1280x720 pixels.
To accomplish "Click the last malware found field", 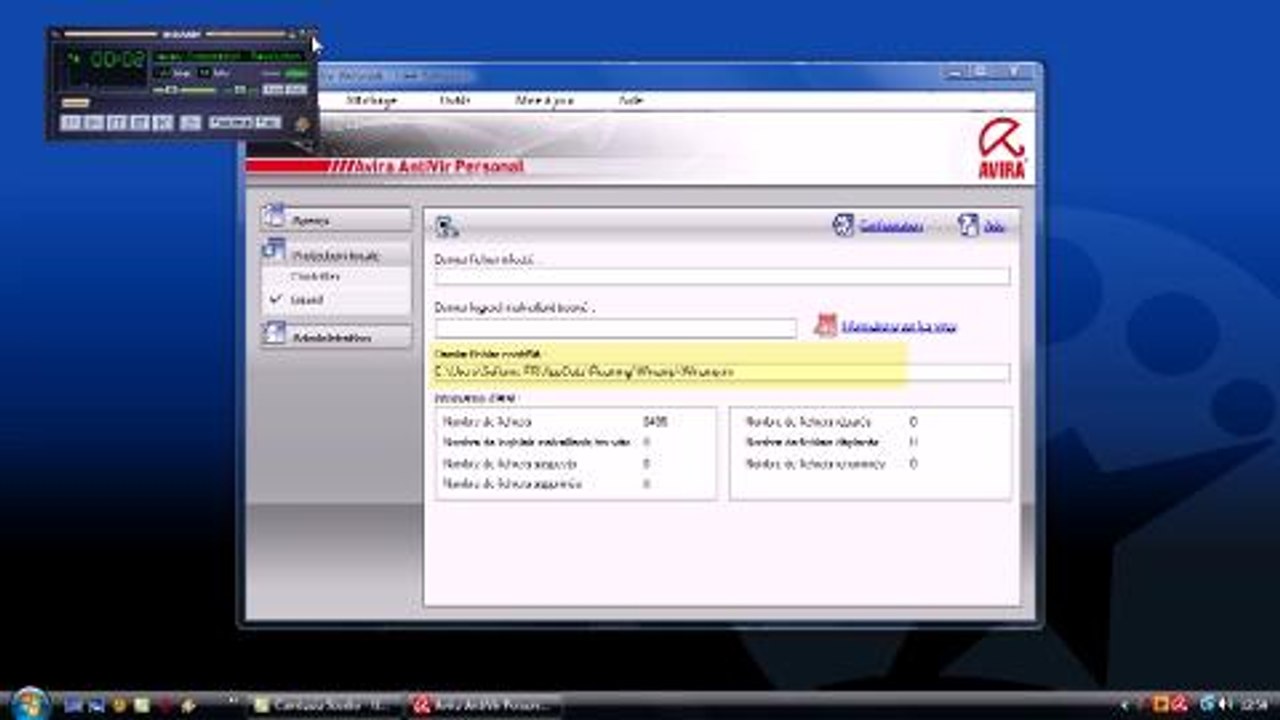I will [616, 328].
